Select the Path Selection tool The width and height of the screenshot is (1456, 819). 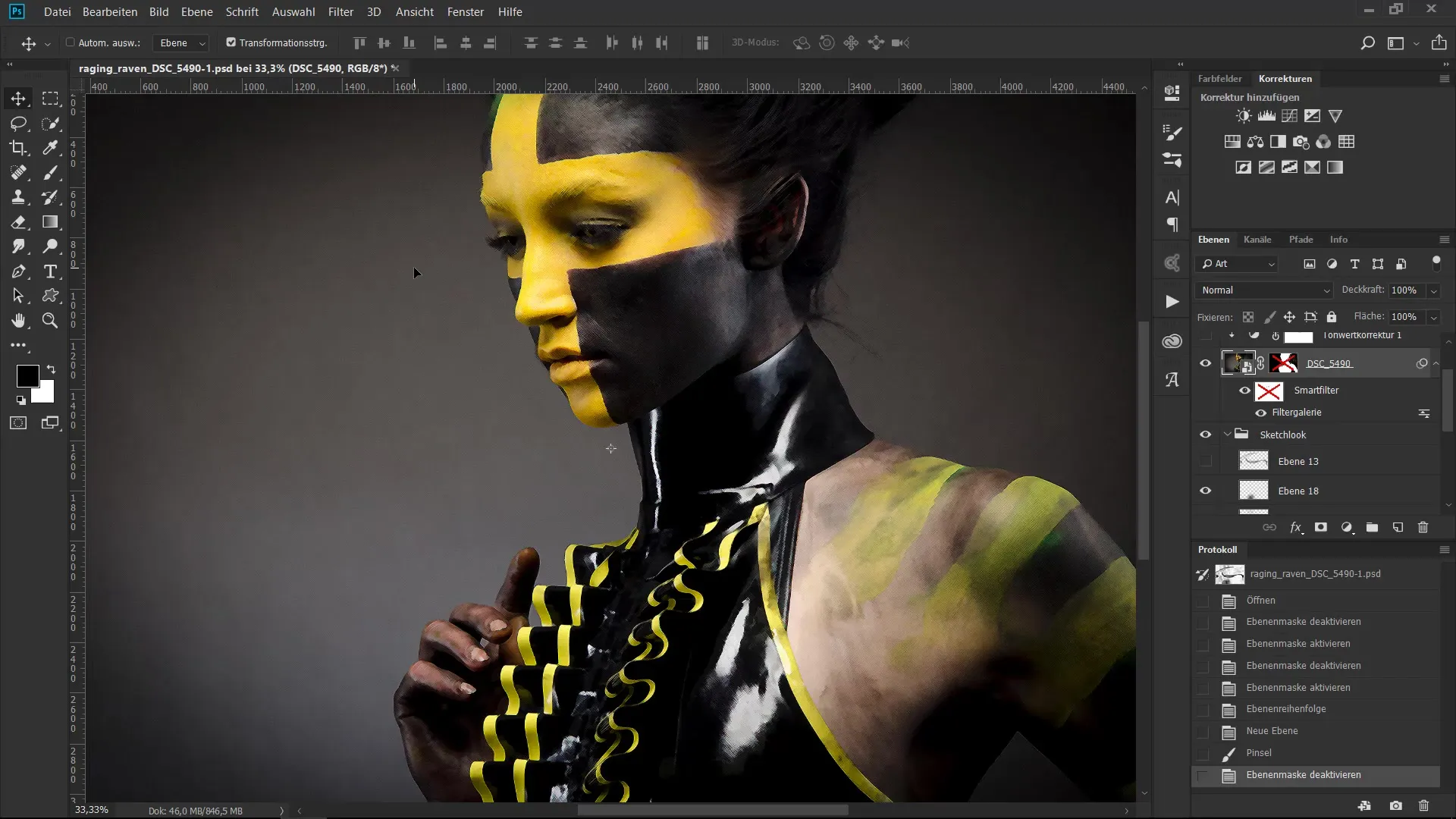coord(18,296)
